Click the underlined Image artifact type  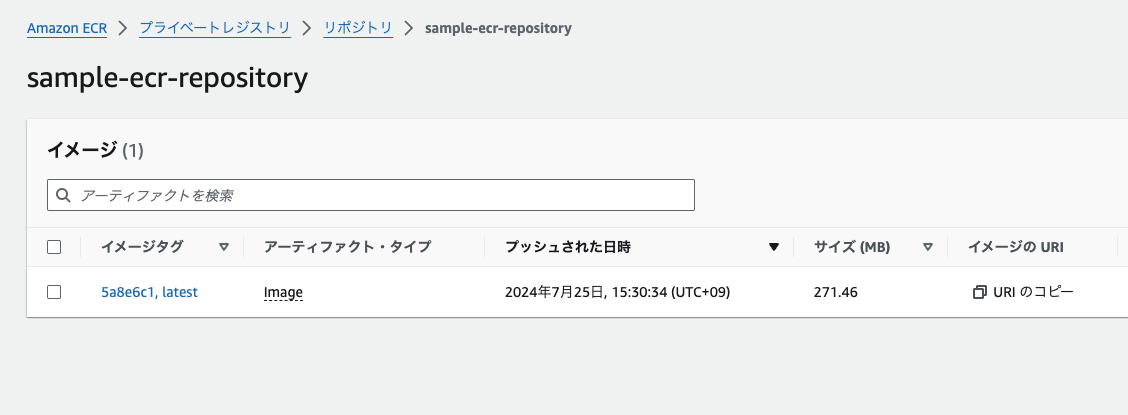(x=283, y=292)
